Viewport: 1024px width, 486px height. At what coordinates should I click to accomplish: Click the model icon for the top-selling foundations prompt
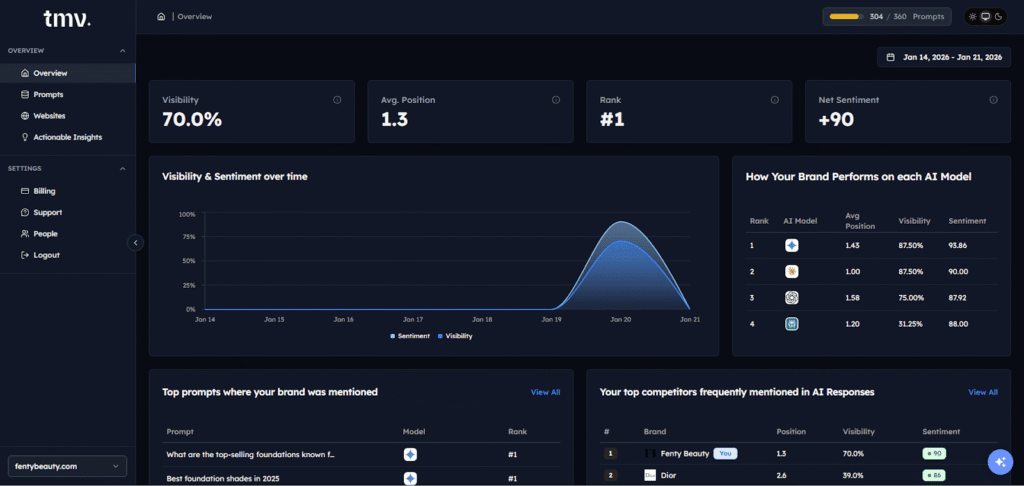[410, 454]
